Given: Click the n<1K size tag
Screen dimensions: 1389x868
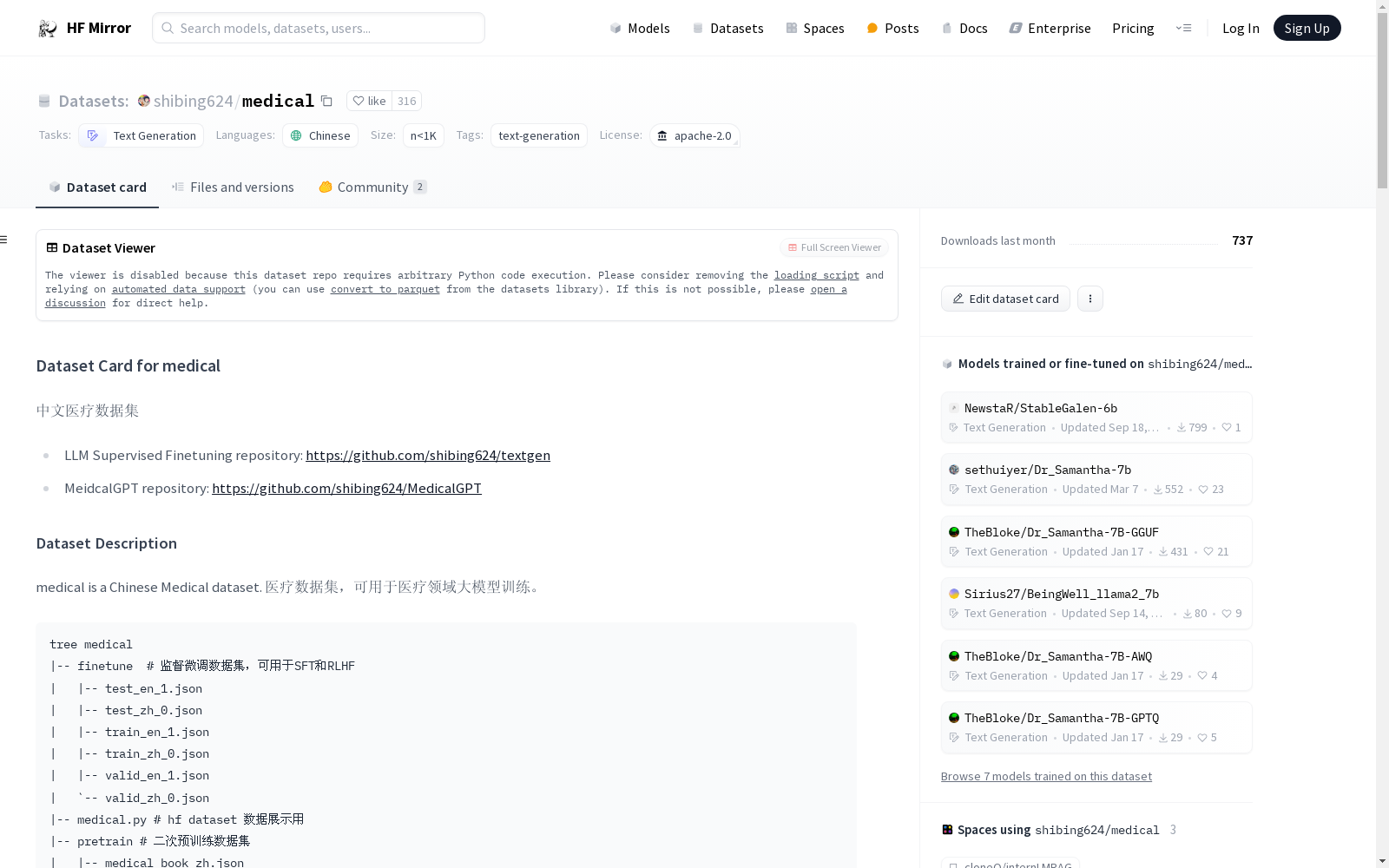Looking at the screenshot, I should [x=424, y=135].
